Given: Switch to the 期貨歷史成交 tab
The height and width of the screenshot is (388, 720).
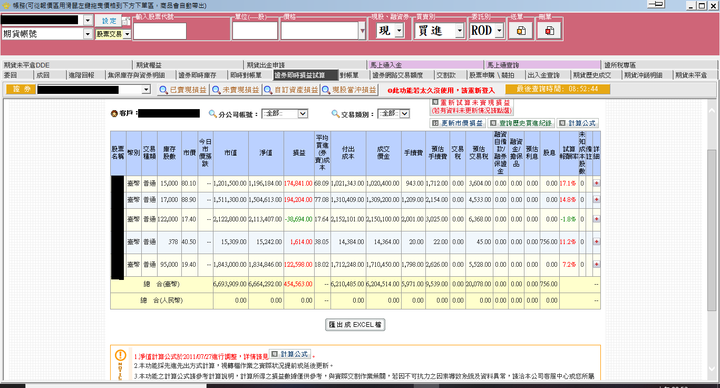Looking at the screenshot, I should [595, 75].
